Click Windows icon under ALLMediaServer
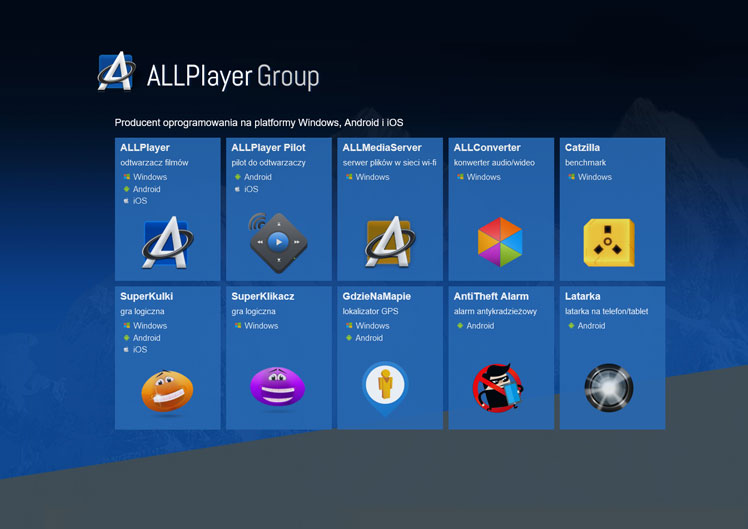 point(349,177)
